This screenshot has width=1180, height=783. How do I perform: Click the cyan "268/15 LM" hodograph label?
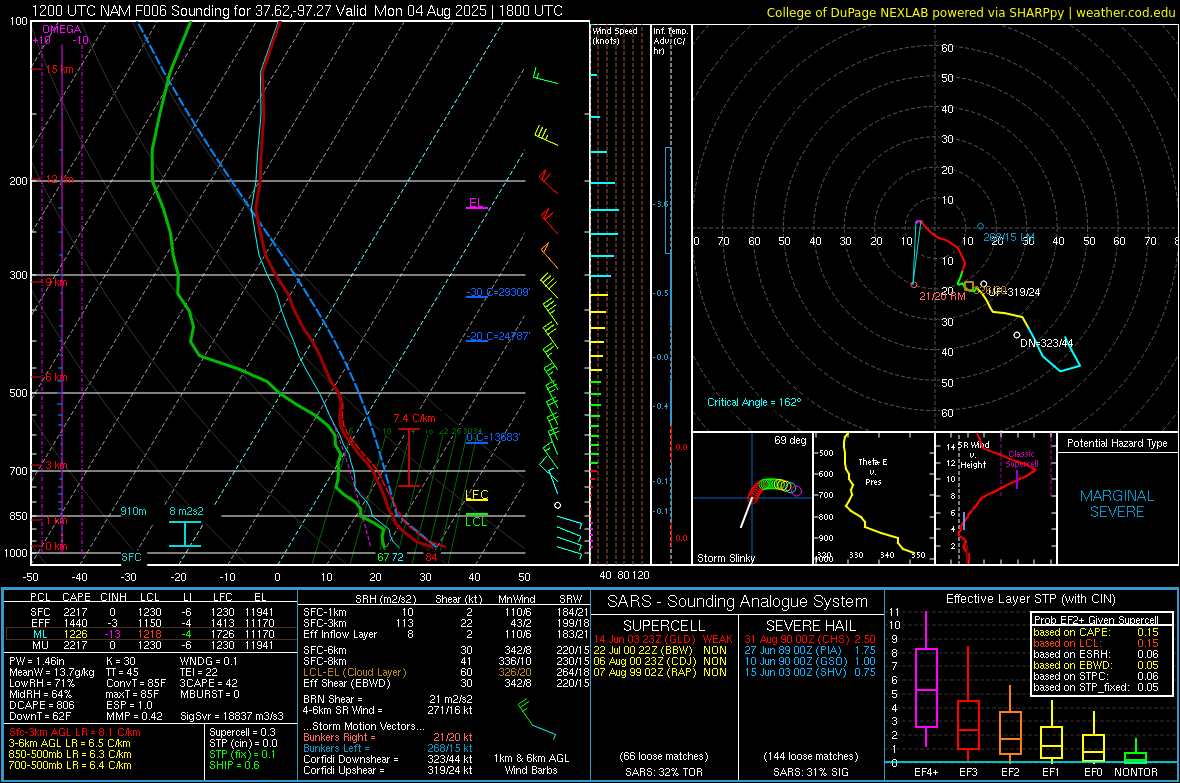tap(1008, 237)
